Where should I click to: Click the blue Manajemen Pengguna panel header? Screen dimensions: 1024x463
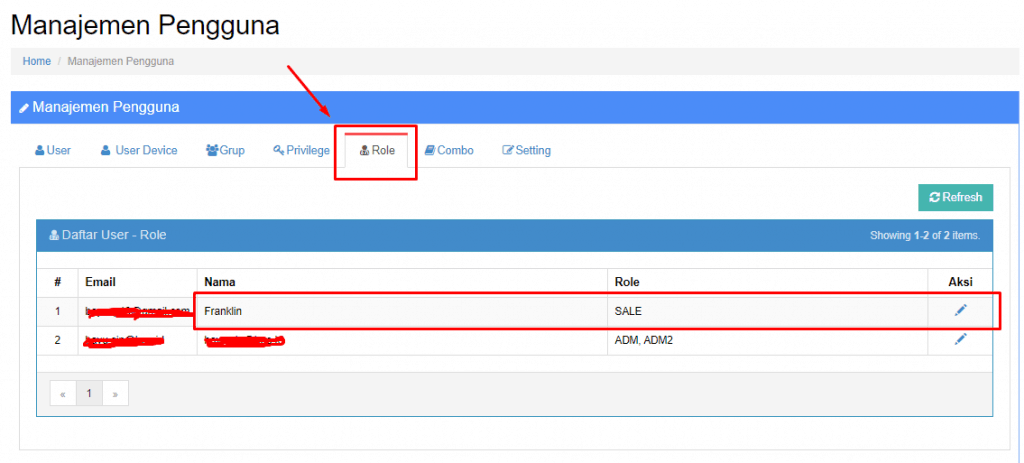point(515,107)
